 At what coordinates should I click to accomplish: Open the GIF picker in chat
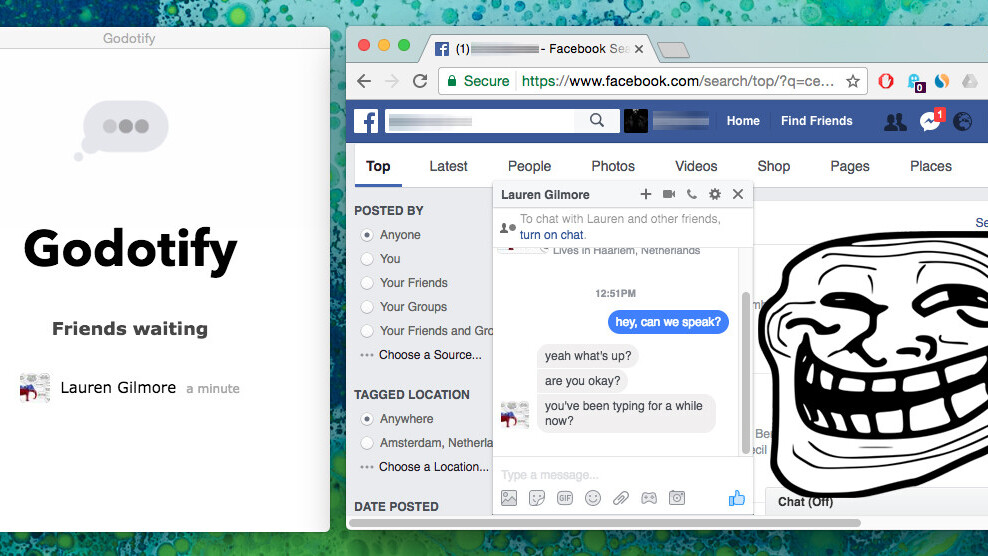coord(565,498)
